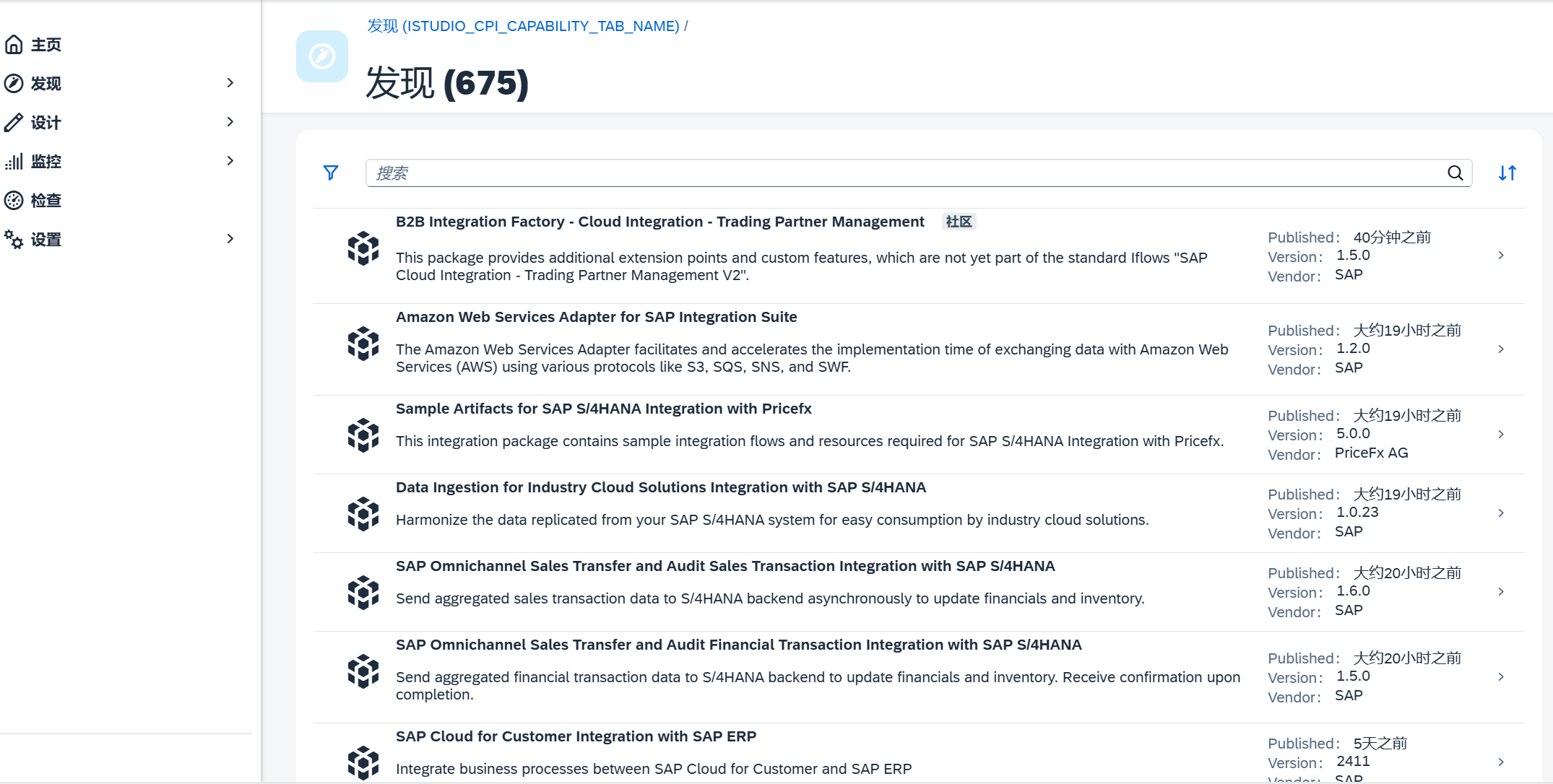The width and height of the screenshot is (1553, 784).
Task: Click the pencil icon for 设计
Action: pyautogui.click(x=14, y=123)
